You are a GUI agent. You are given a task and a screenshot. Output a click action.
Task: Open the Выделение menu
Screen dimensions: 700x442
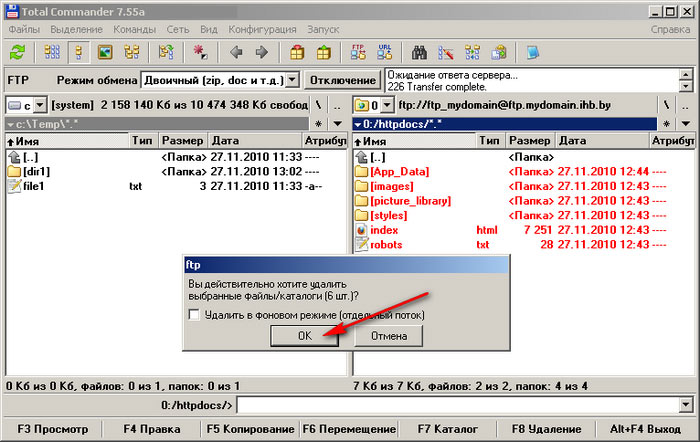point(76,29)
